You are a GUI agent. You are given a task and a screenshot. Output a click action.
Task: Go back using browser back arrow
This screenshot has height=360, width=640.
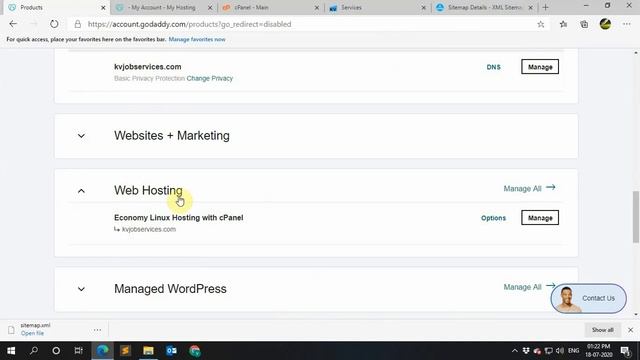coord(13,24)
